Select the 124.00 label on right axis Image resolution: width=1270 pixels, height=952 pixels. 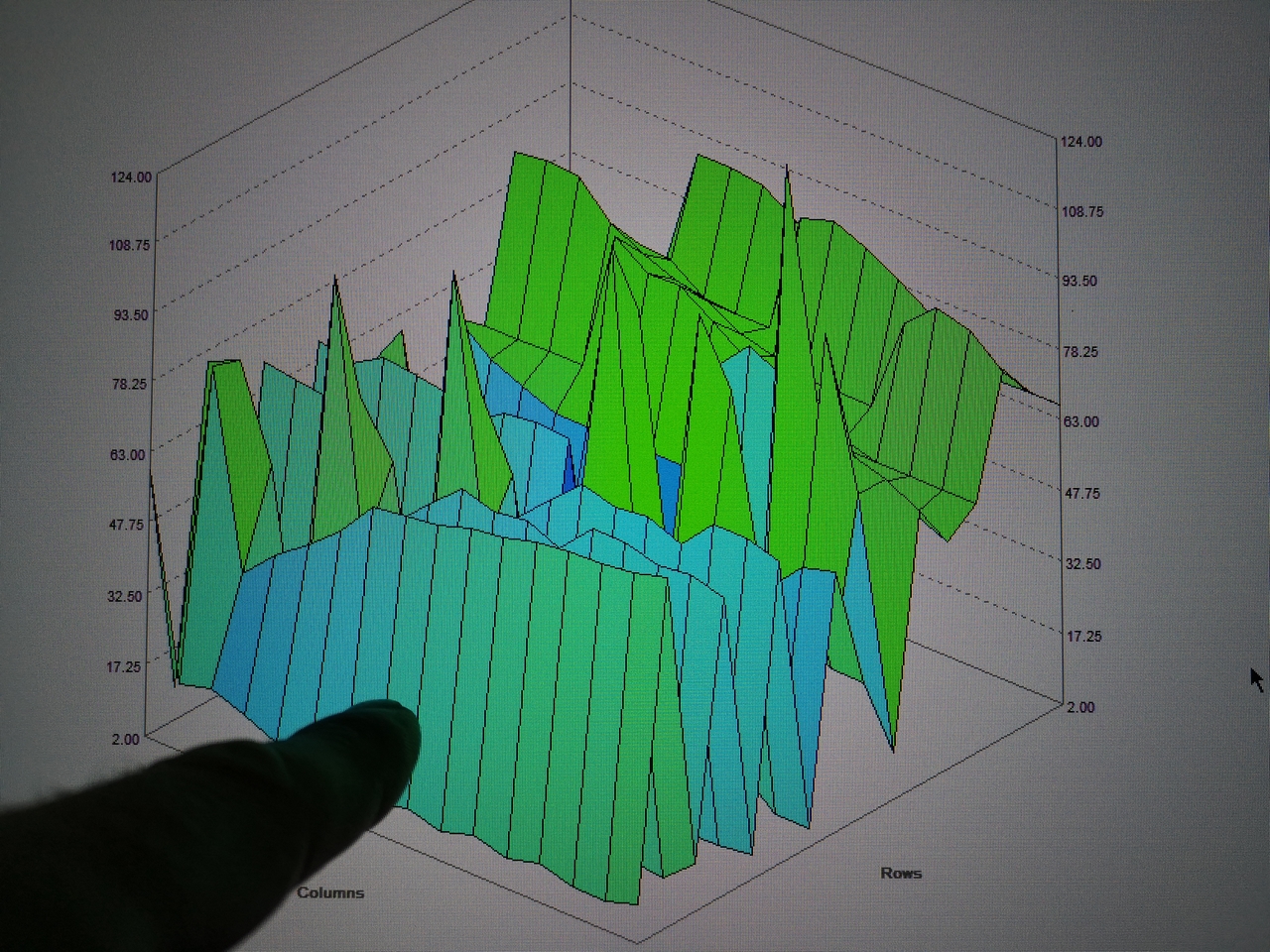coord(1081,142)
